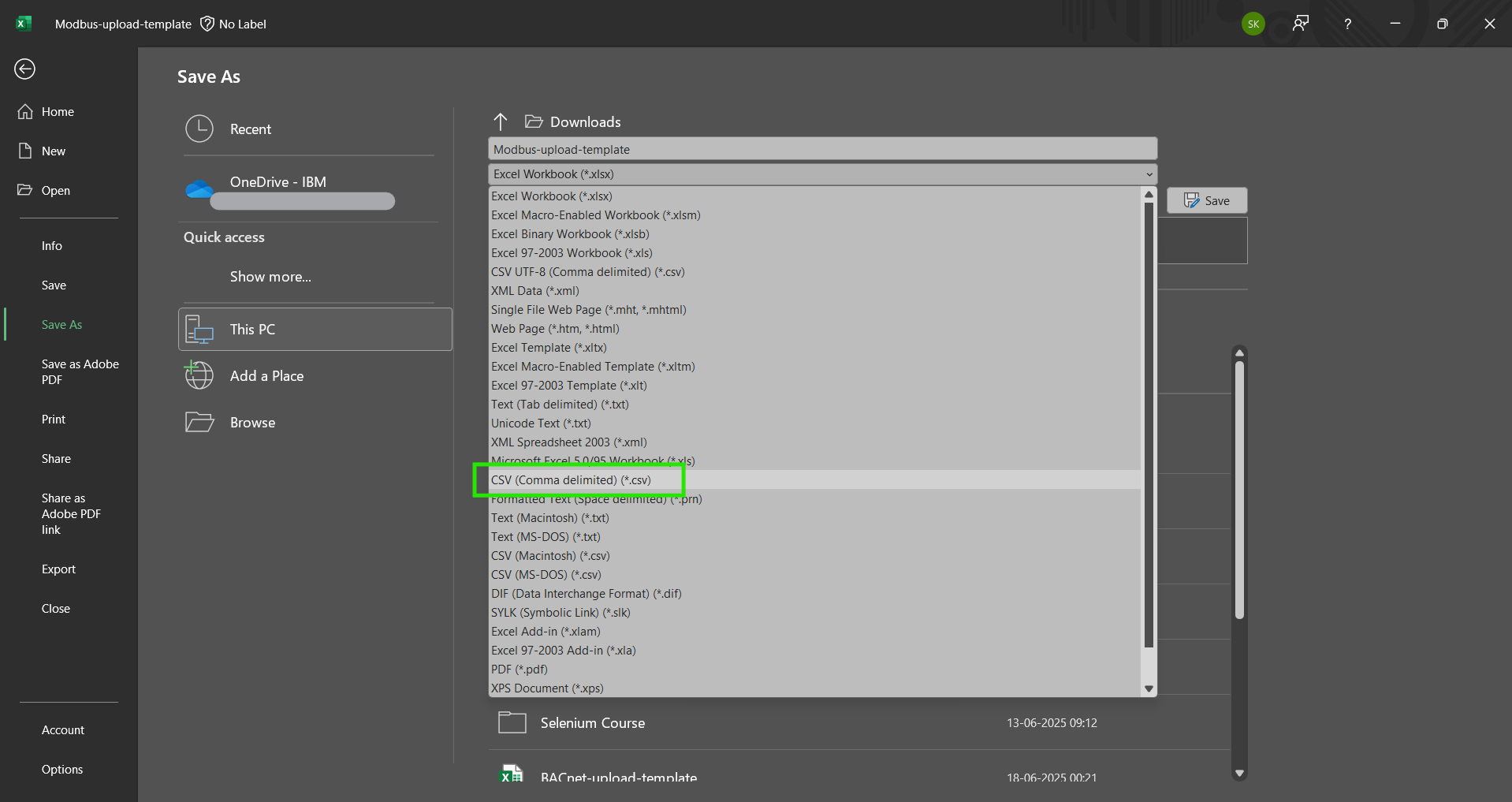Click file type list scroll-up arrow
Screen dimensions: 1512x802
[1149, 194]
